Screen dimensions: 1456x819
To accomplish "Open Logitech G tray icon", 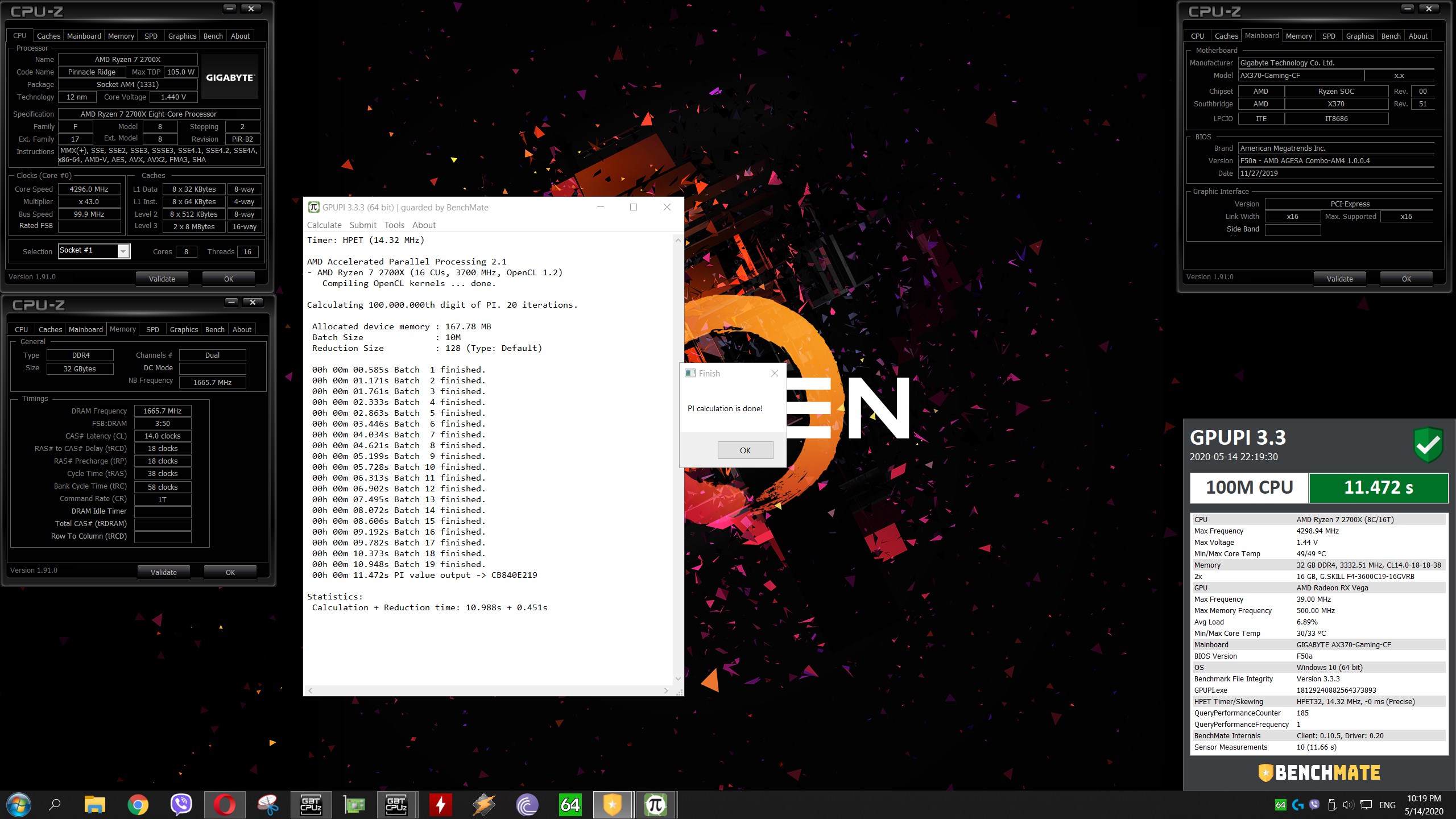I will click(1298, 805).
